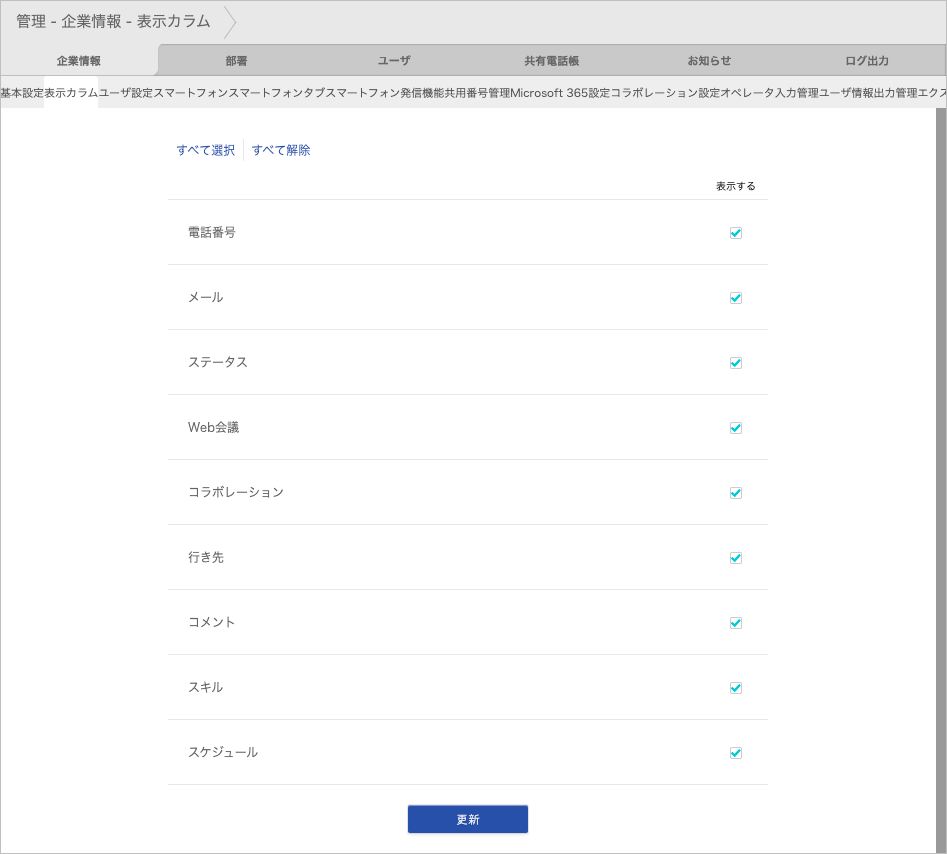Click the 行き先 row label
This screenshot has height=854, width=947.
pyautogui.click(x=206, y=557)
